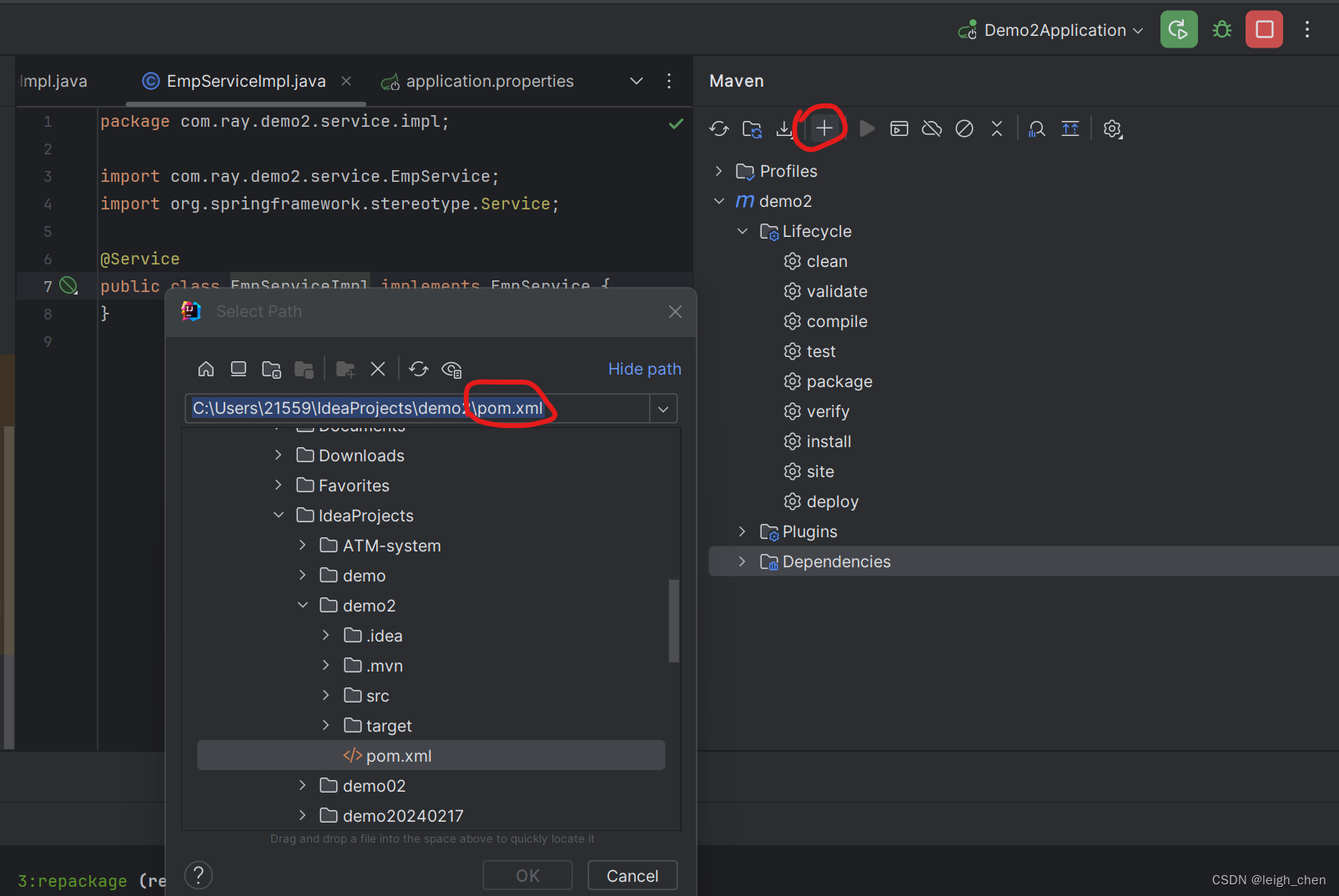Open editor tab options menu

(x=669, y=81)
